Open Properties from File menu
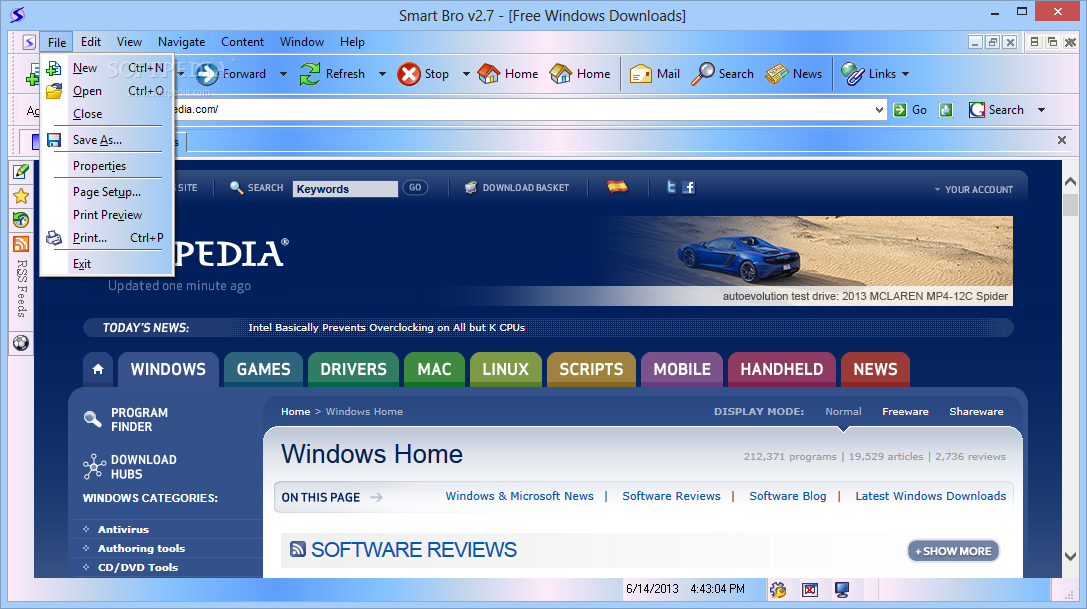 [107, 166]
